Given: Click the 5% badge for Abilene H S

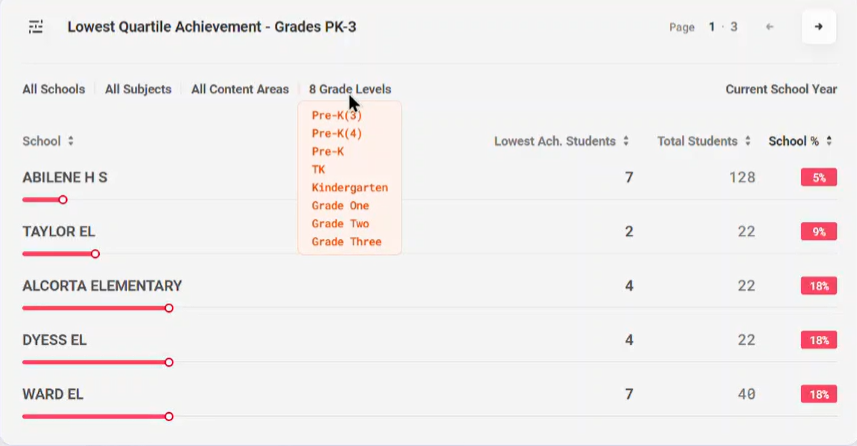Looking at the screenshot, I should (819, 178).
